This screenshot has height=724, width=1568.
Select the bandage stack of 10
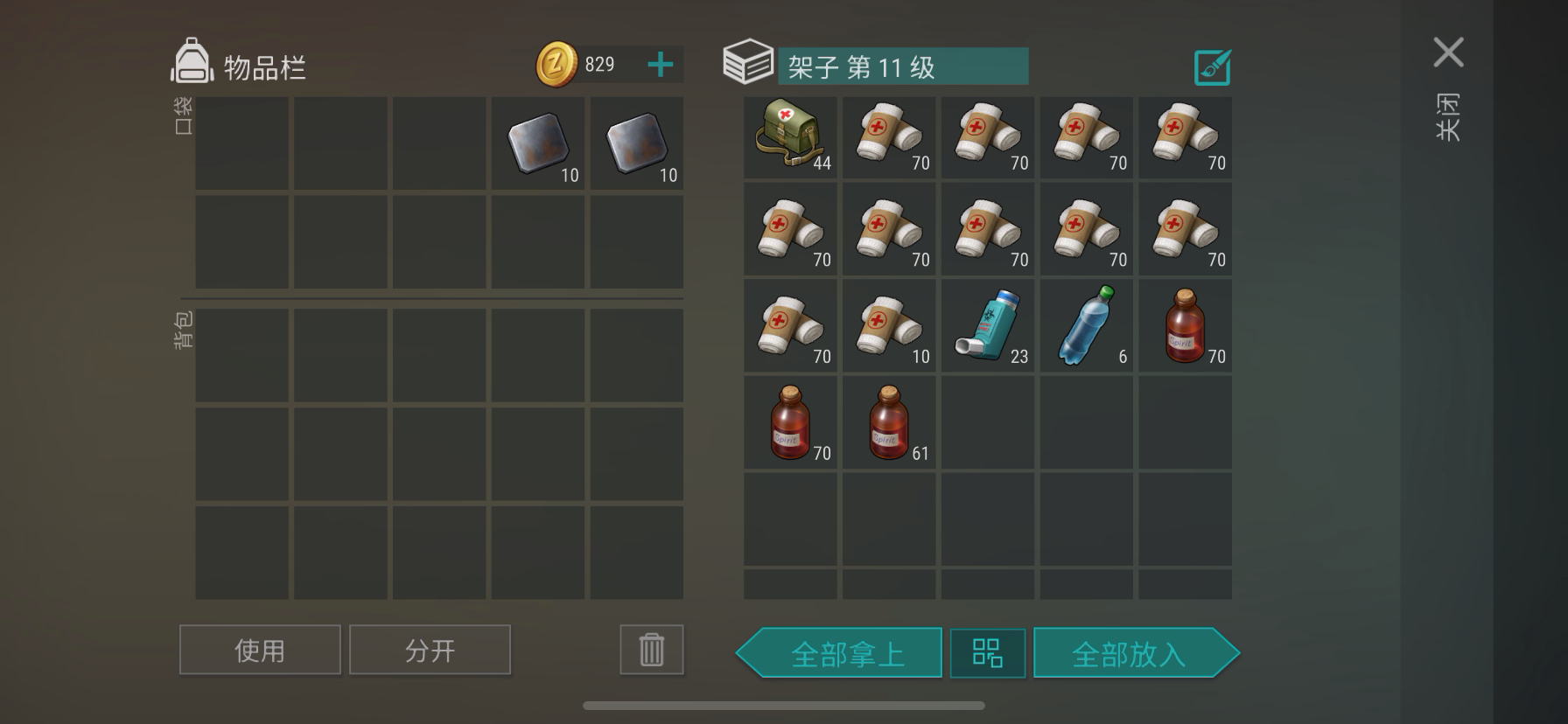tap(889, 326)
